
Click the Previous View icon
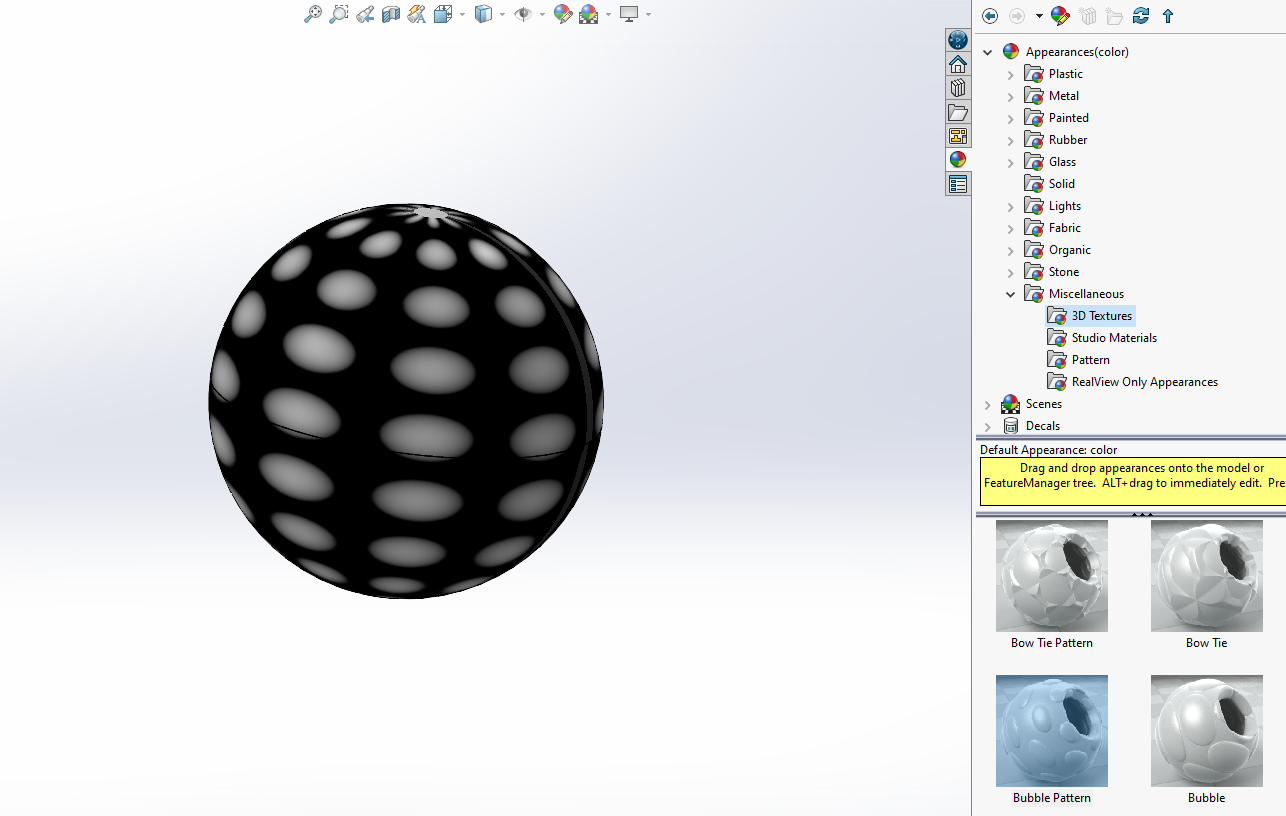[x=365, y=14]
